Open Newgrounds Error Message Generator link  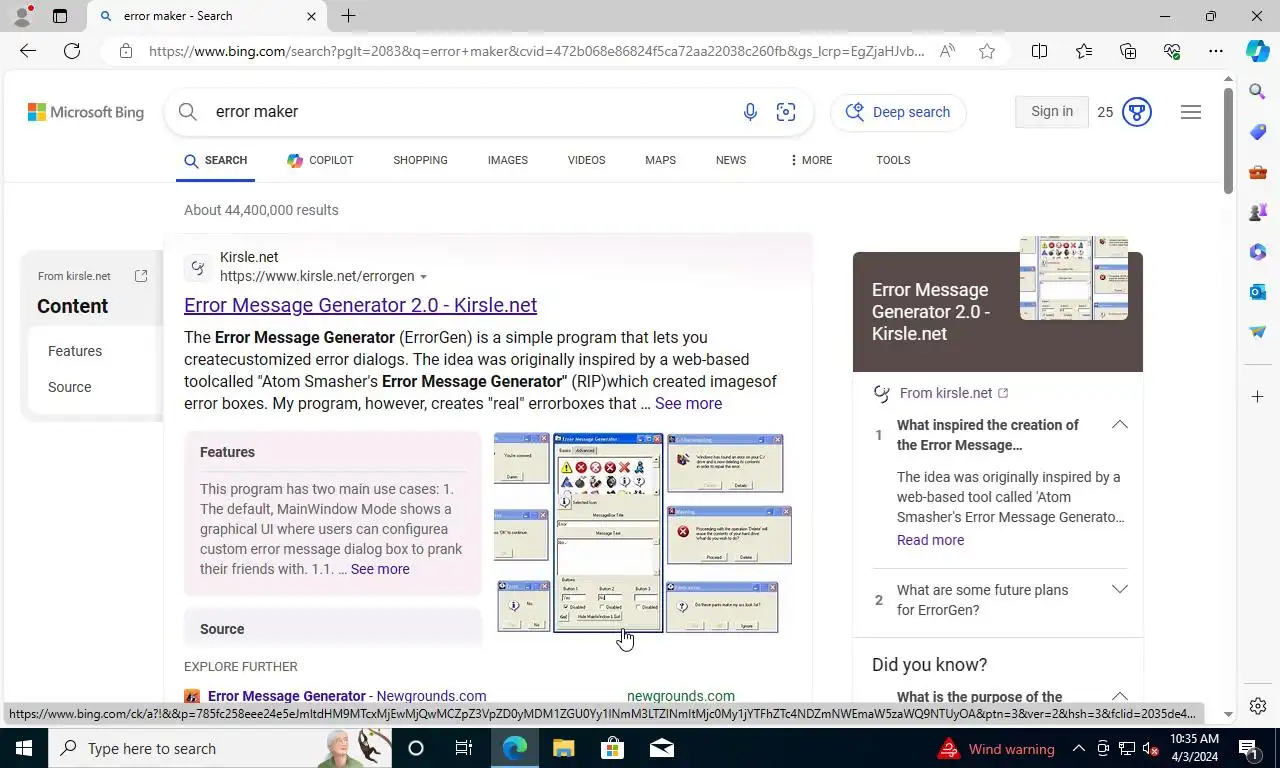[x=347, y=696]
